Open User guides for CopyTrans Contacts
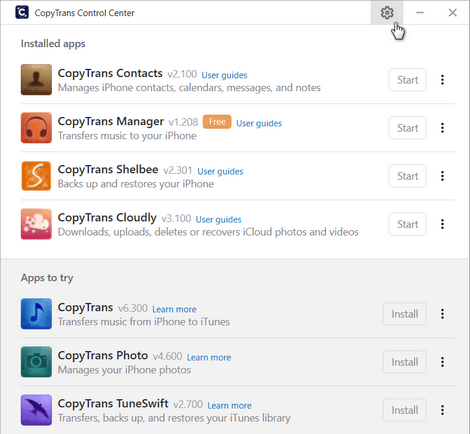Screen dimensions: 470x434 pyautogui.click(x=224, y=75)
